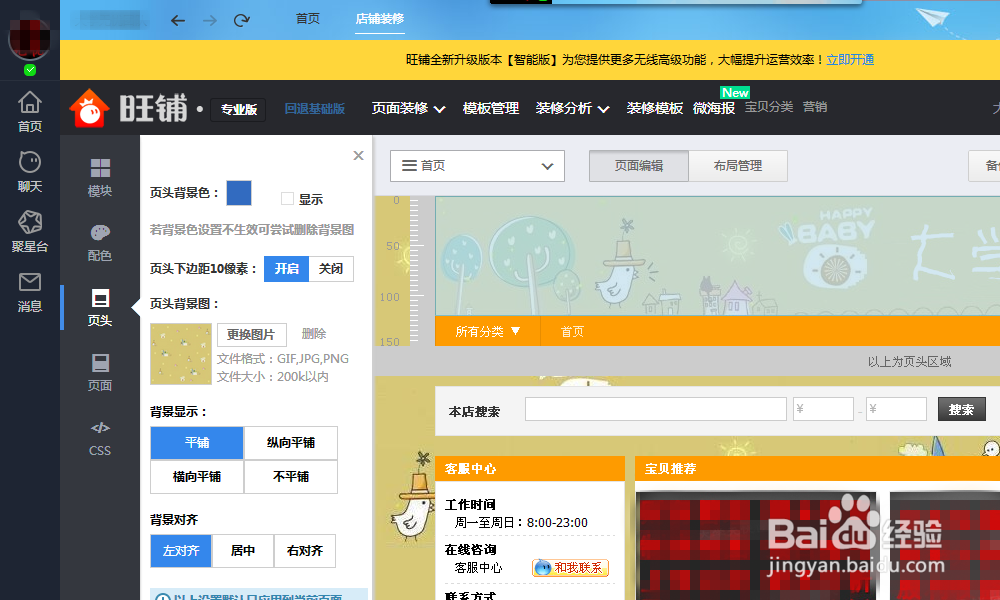The height and width of the screenshot is (600, 1000).
Task: Click the header background image thumbnail
Action: 180,354
